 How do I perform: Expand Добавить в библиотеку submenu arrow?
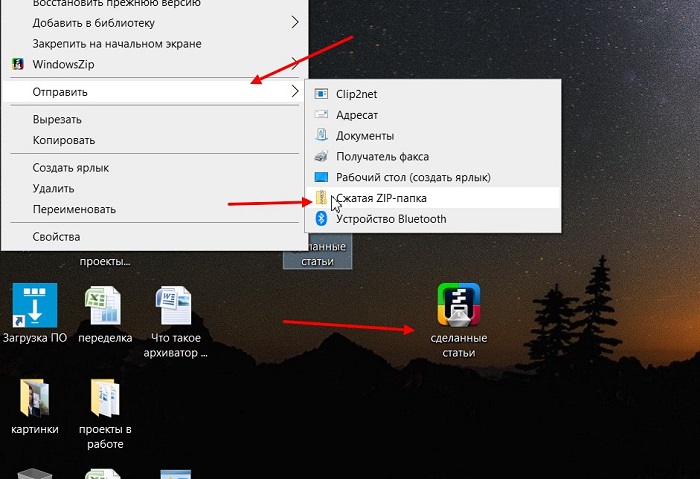click(295, 22)
